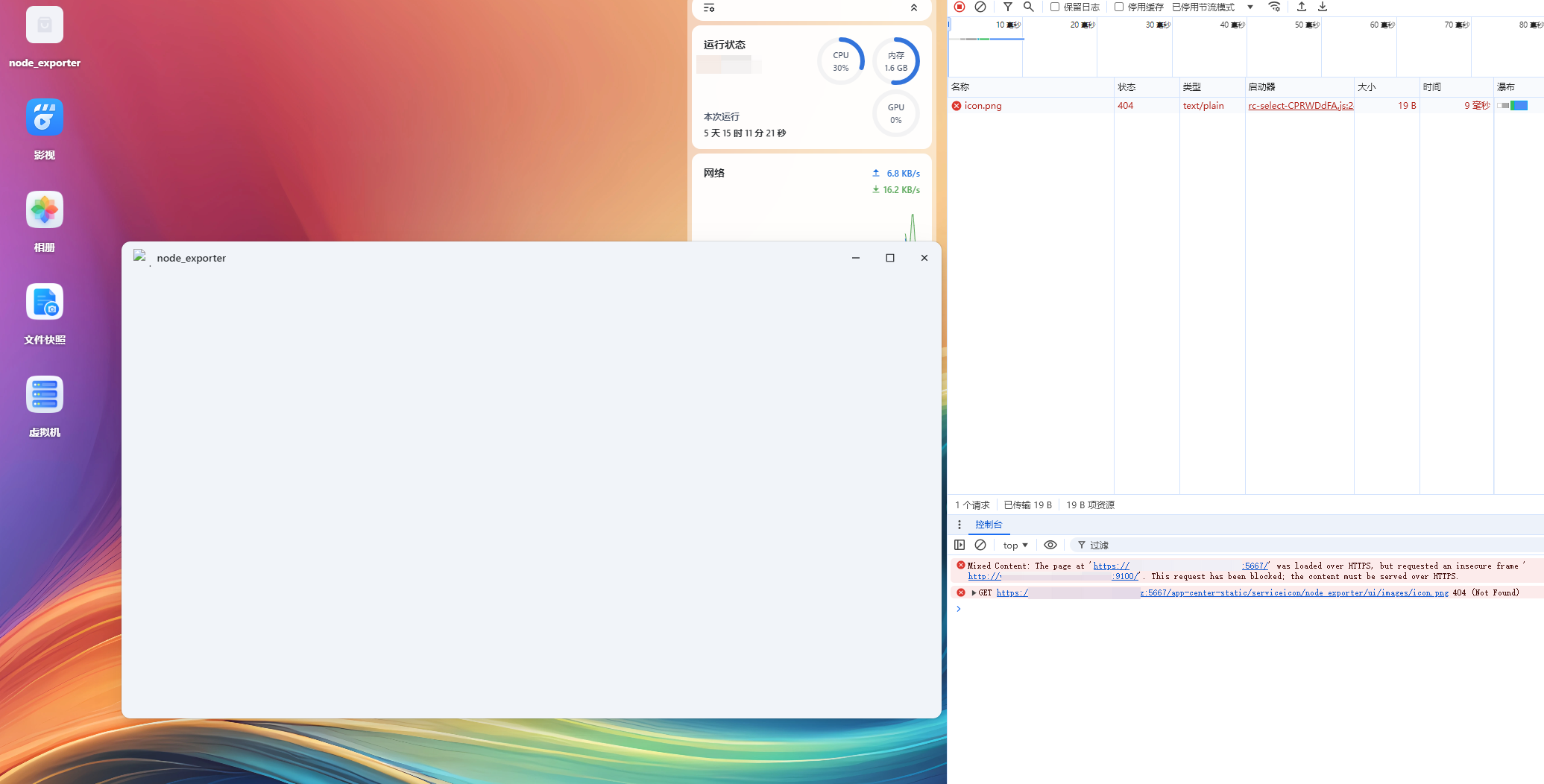The image size is (1544, 784).
Task: Open the icon.png 404 URL link
Action: pyautogui.click(x=1223, y=593)
